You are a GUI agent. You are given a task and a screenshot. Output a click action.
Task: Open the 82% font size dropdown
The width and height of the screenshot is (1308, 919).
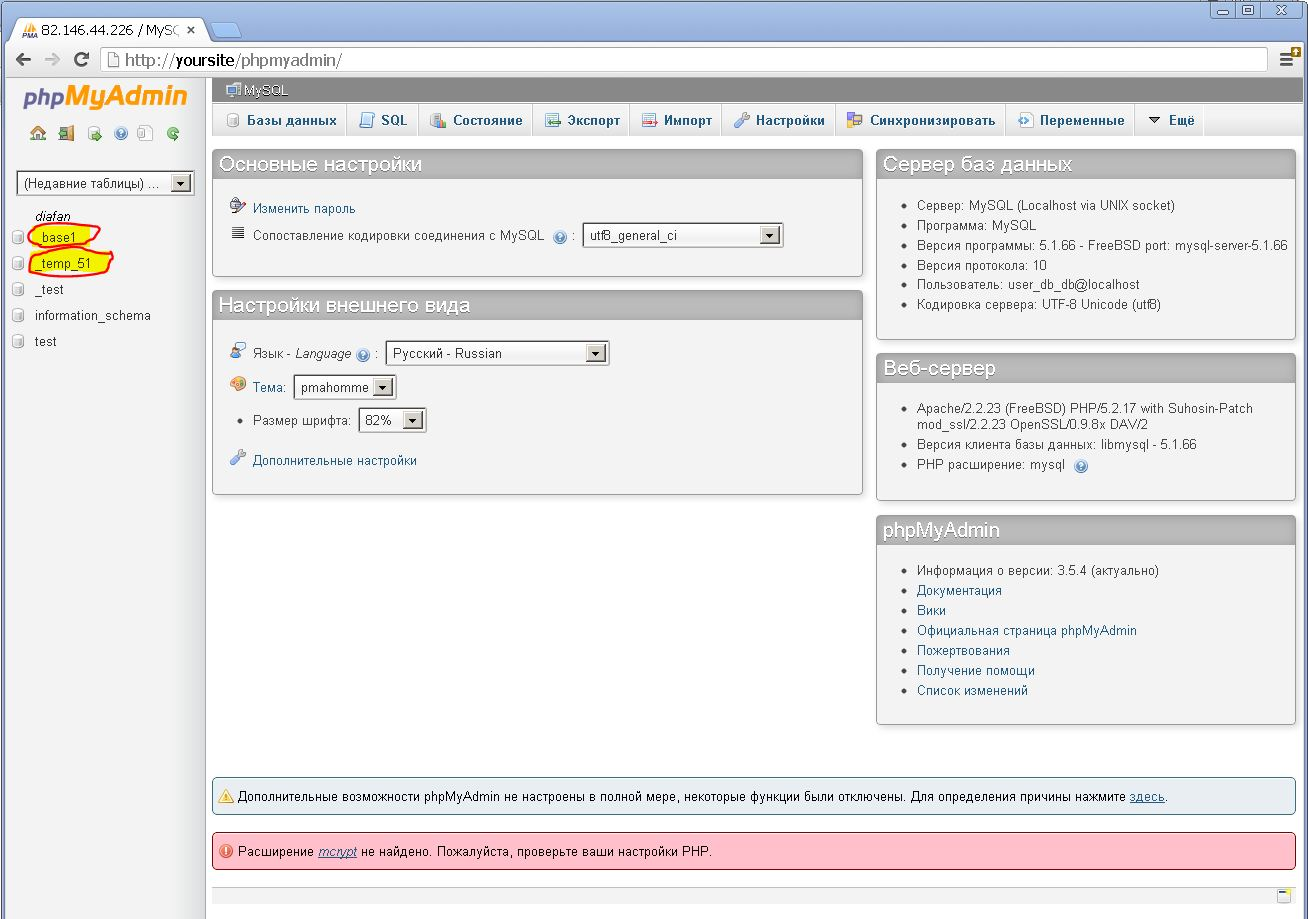click(393, 421)
